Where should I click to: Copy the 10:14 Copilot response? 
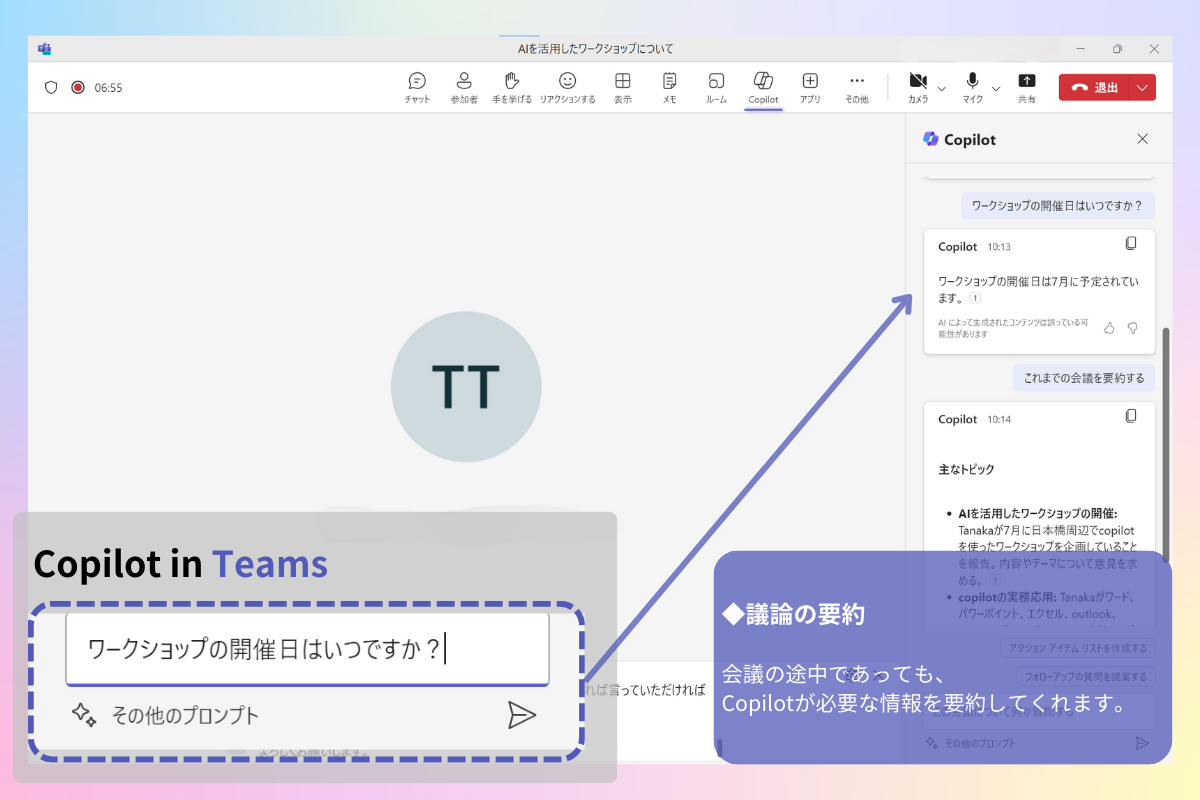[x=1131, y=415]
